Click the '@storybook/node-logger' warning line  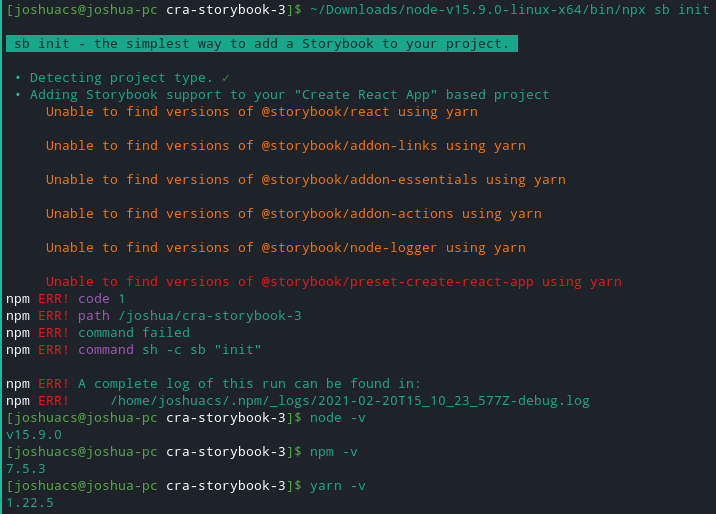tap(286, 247)
